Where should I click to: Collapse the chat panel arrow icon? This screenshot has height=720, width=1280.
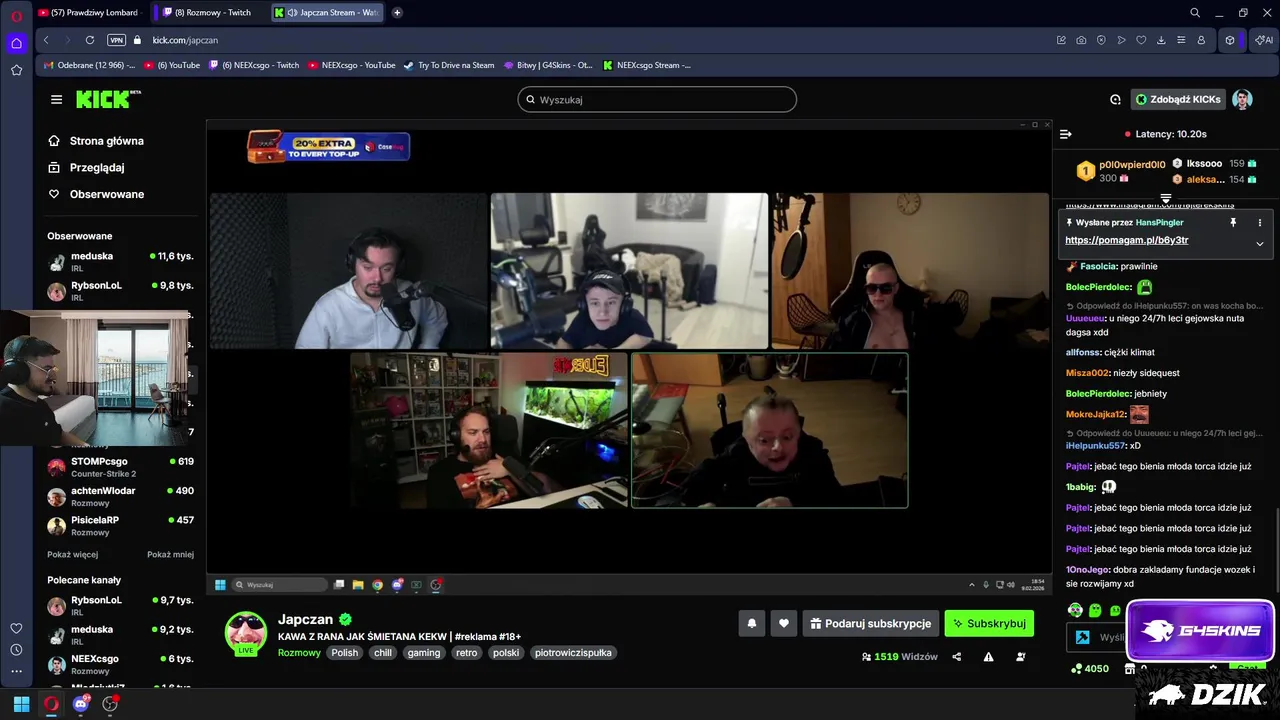tap(1066, 134)
